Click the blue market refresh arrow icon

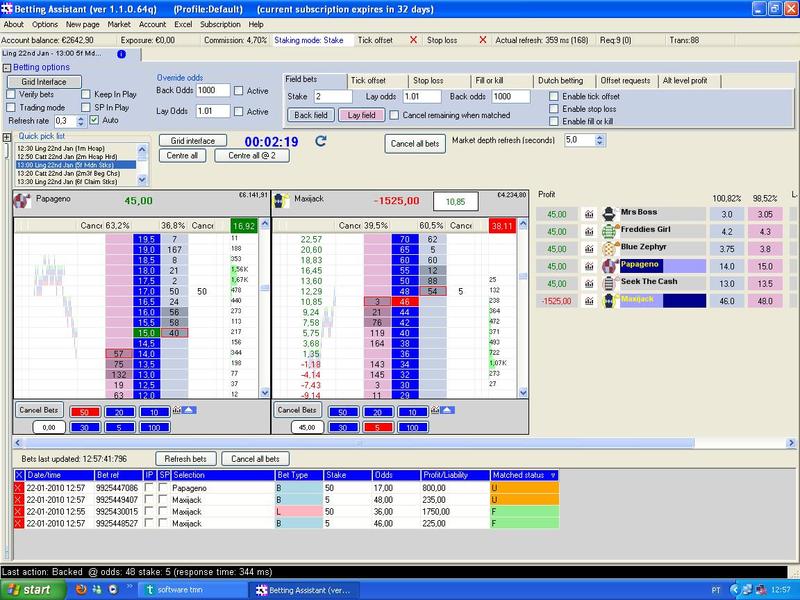tap(321, 142)
